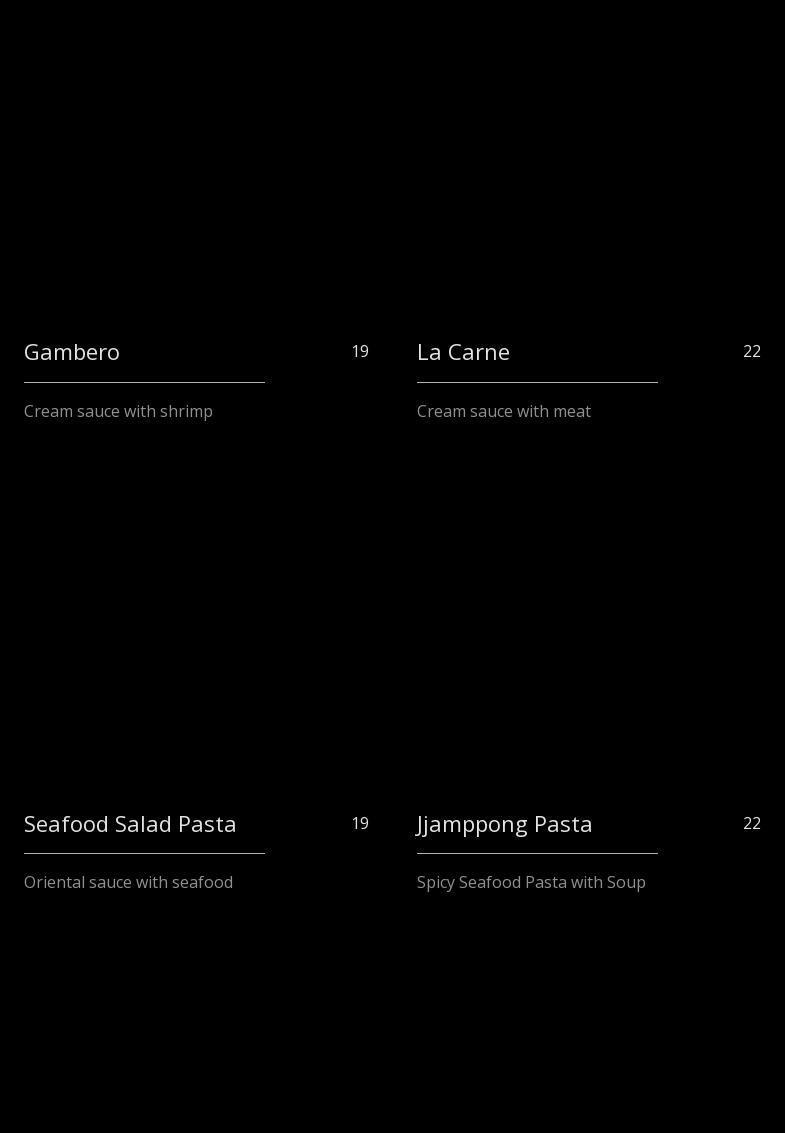Select the Seafood Salad Pasta heading
The width and height of the screenshot is (785, 1133).
[x=130, y=824]
